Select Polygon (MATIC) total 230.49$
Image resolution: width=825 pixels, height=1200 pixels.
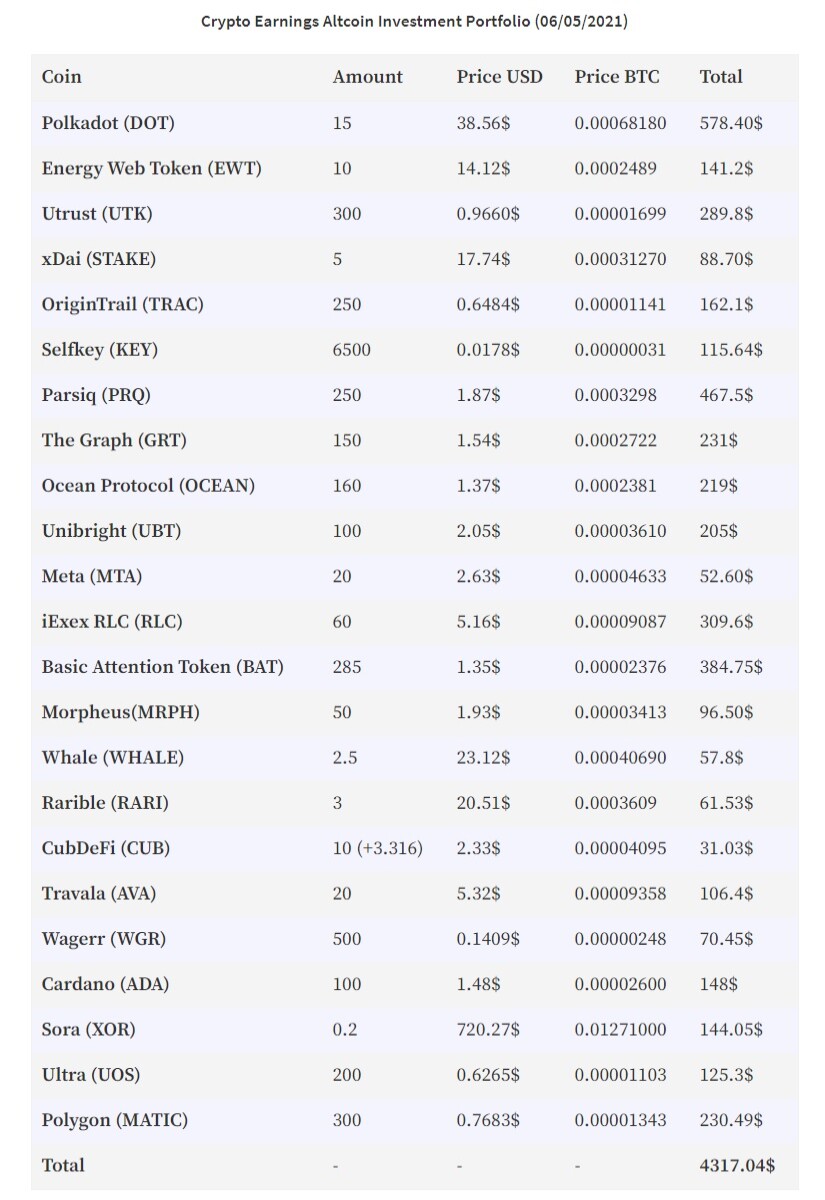730,1120
